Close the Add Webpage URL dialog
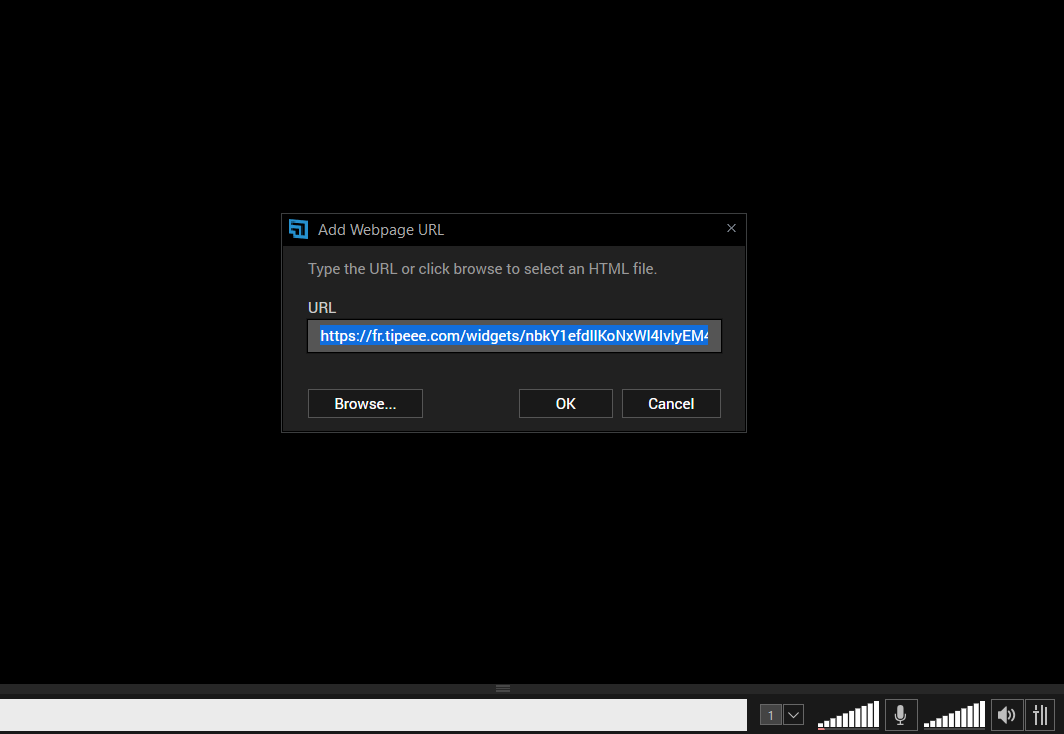This screenshot has width=1064, height=734. 731,228
